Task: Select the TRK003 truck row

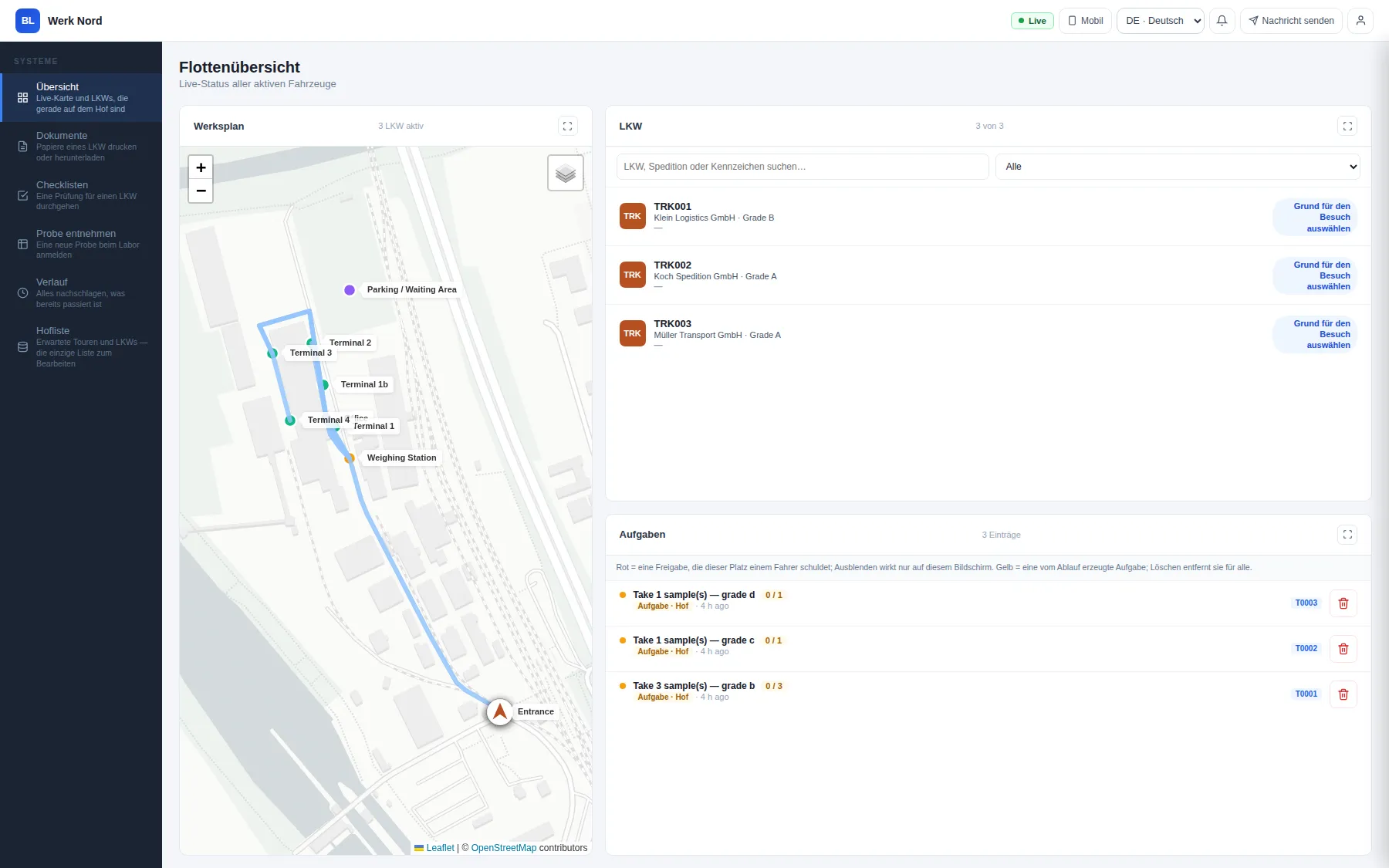Action: coord(988,334)
